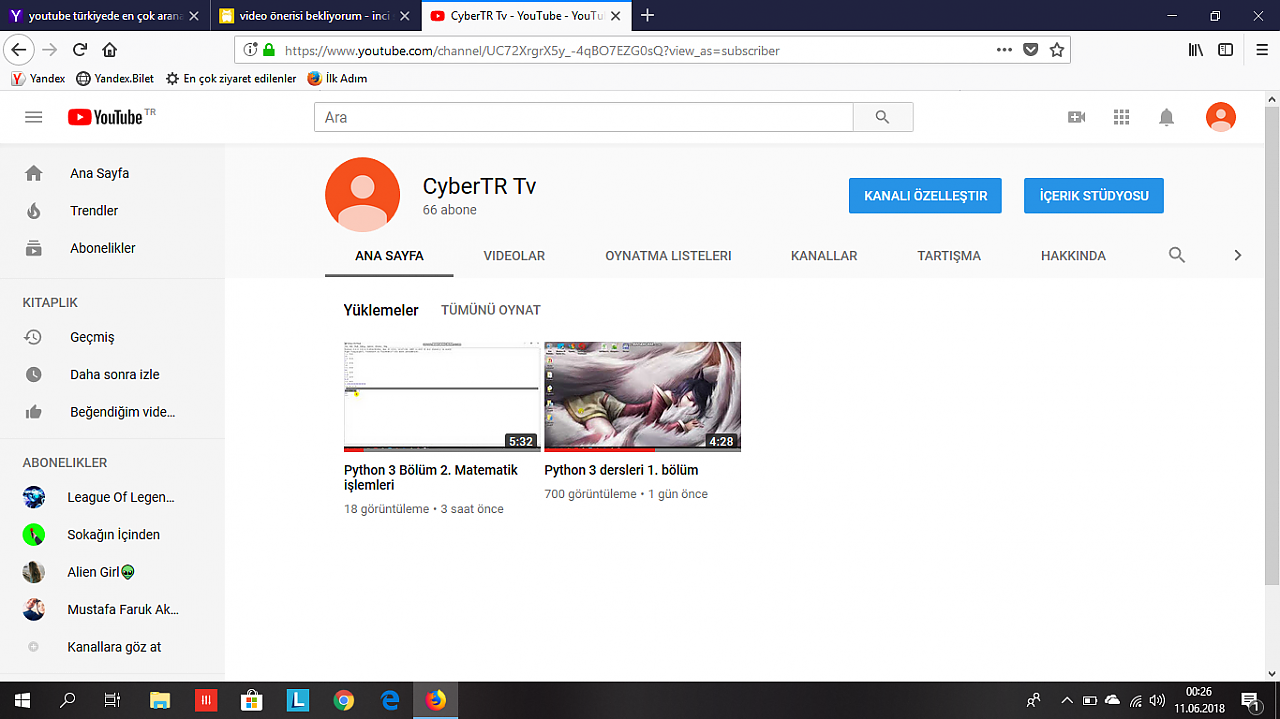Open the 4:28 Python dersleri thumbnail
Image resolution: width=1280 pixels, height=719 pixels.
tap(642, 397)
